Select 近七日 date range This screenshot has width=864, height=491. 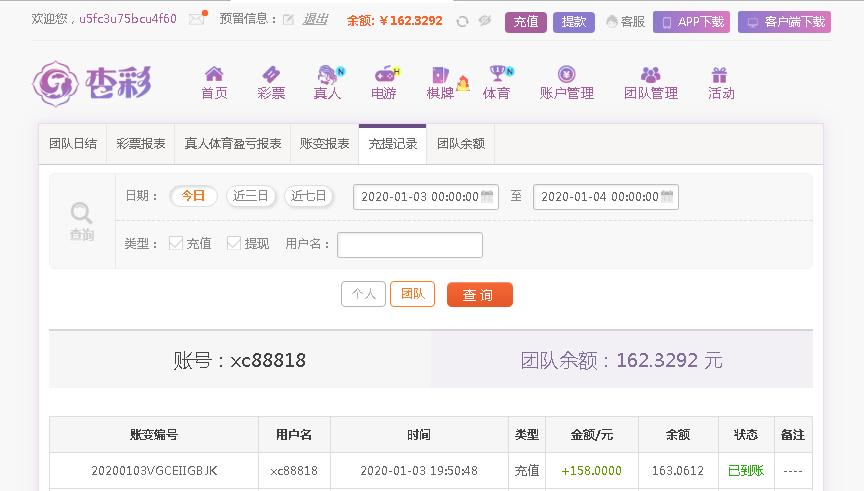tap(309, 196)
